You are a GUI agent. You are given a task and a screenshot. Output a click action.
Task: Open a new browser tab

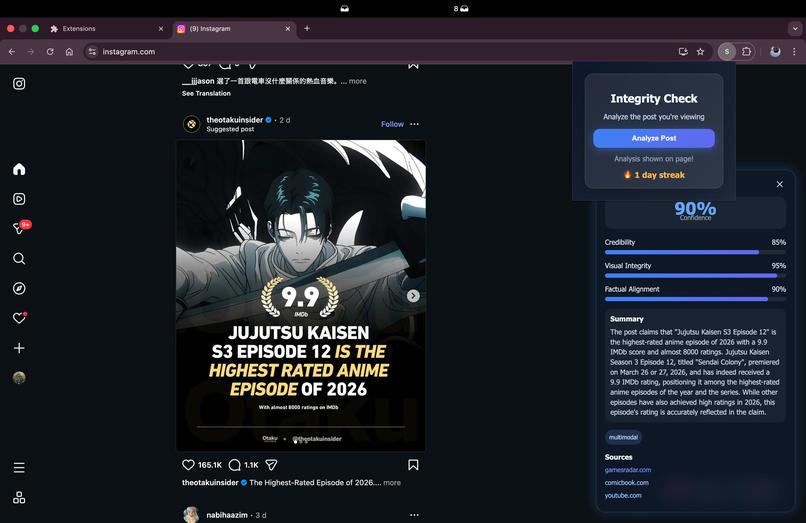(307, 28)
